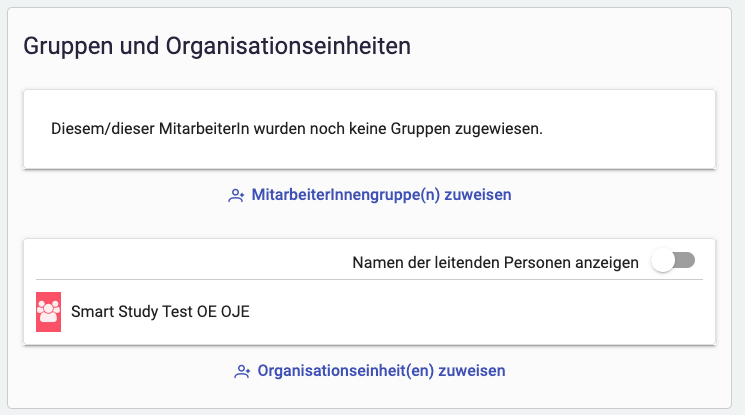This screenshot has height=415, width=745.
Task: Select the 'Smart Study Test OE OJE' entry
Action: click(160, 311)
